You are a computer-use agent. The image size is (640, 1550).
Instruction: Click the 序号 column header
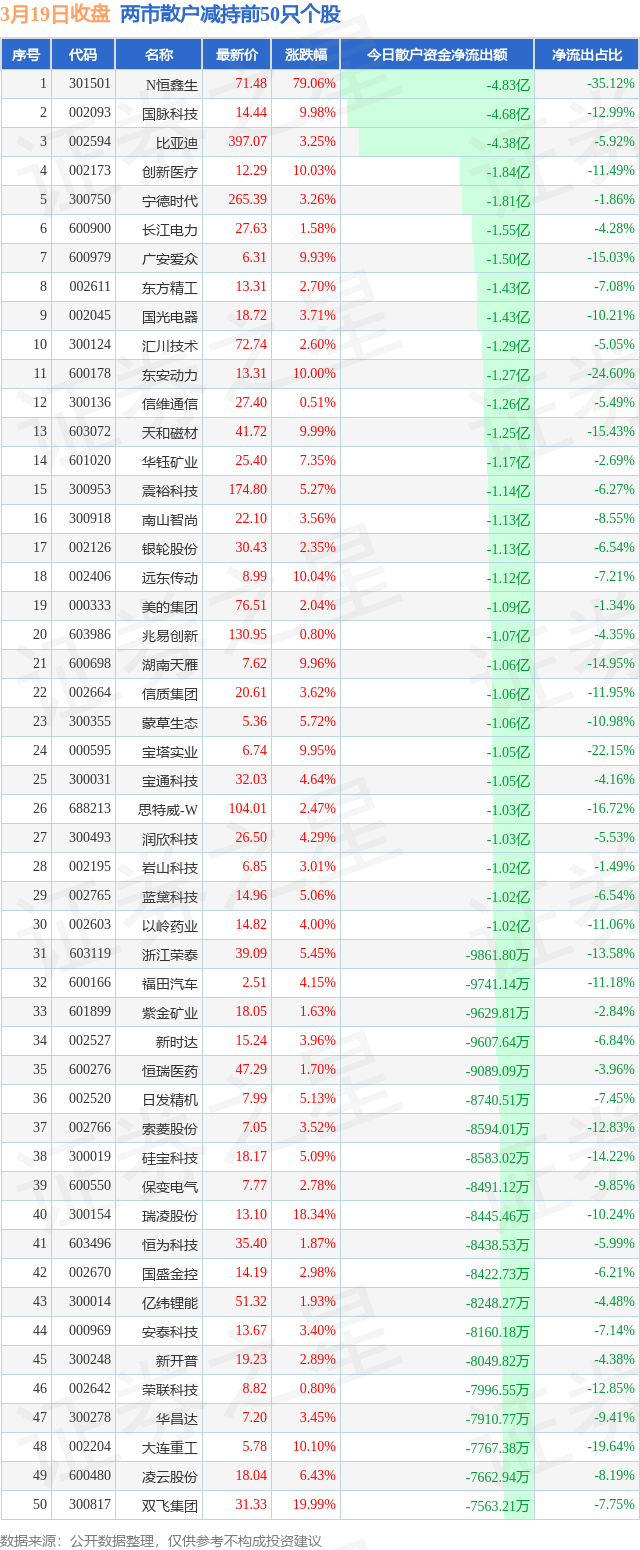click(25, 55)
